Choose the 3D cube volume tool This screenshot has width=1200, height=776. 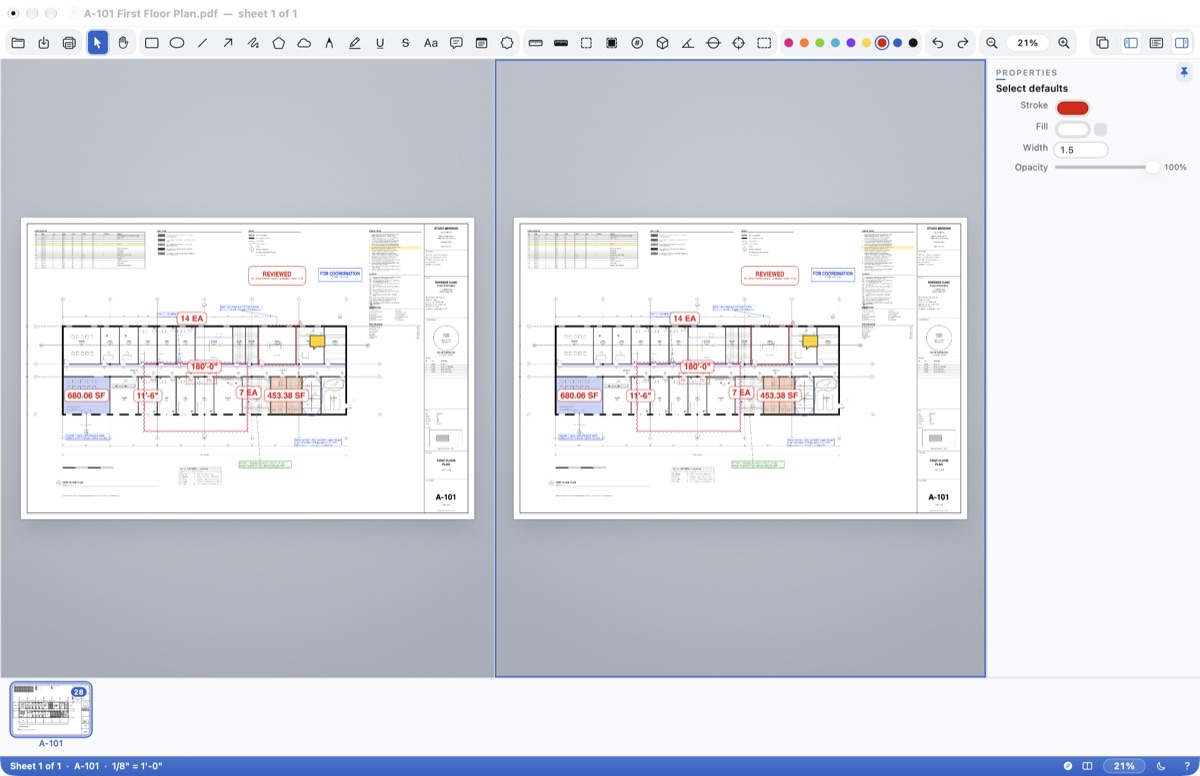[662, 43]
